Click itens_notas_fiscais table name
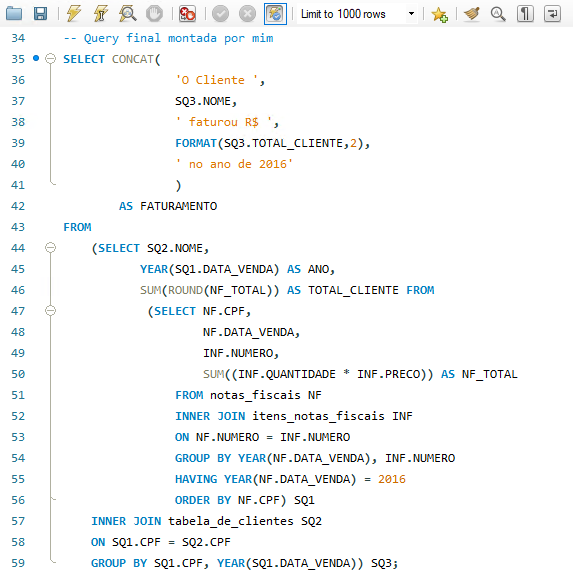 pos(319,416)
